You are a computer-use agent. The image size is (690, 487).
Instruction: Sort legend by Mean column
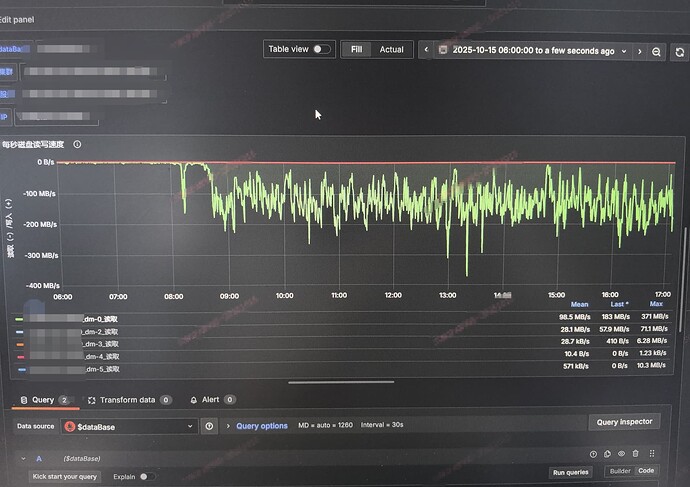[579, 304]
